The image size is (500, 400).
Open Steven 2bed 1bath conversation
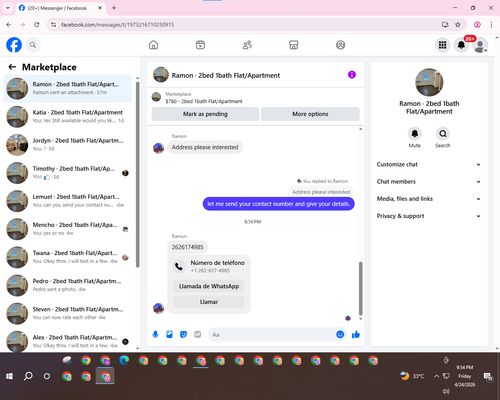pyautogui.click(x=67, y=313)
